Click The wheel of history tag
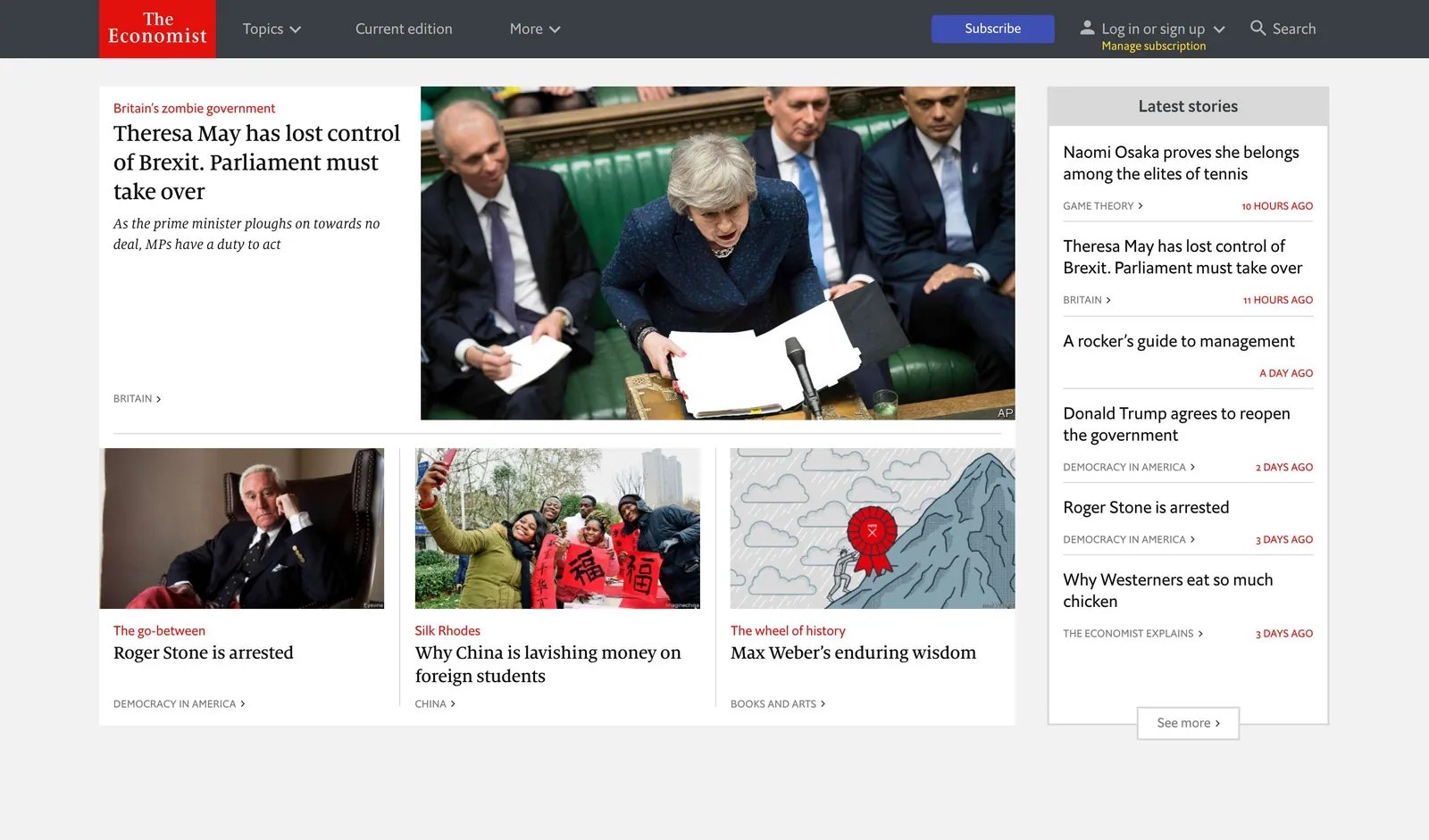Screen dimensions: 1429x840 click(x=788, y=630)
